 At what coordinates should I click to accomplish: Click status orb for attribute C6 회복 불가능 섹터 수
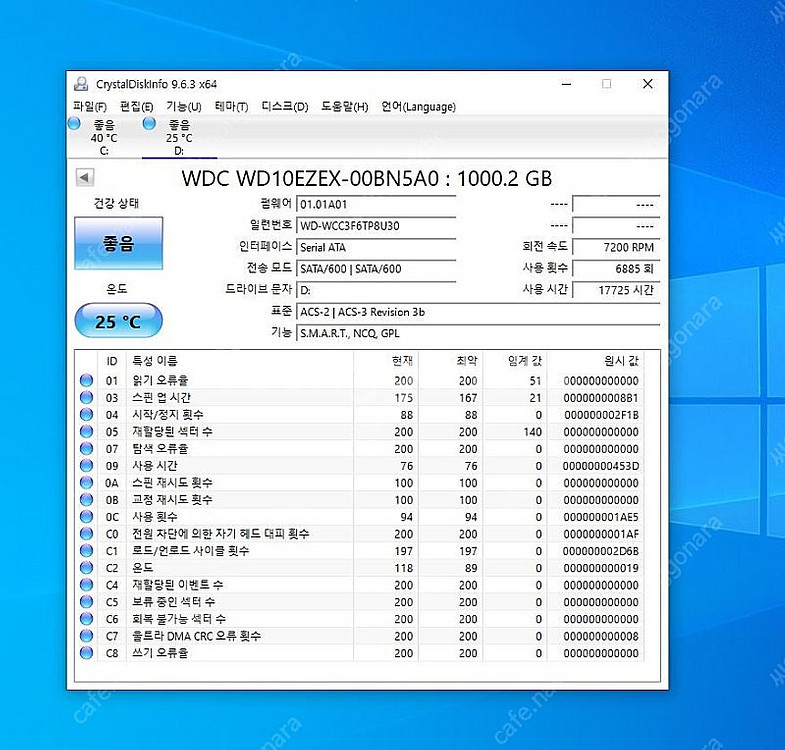point(87,618)
